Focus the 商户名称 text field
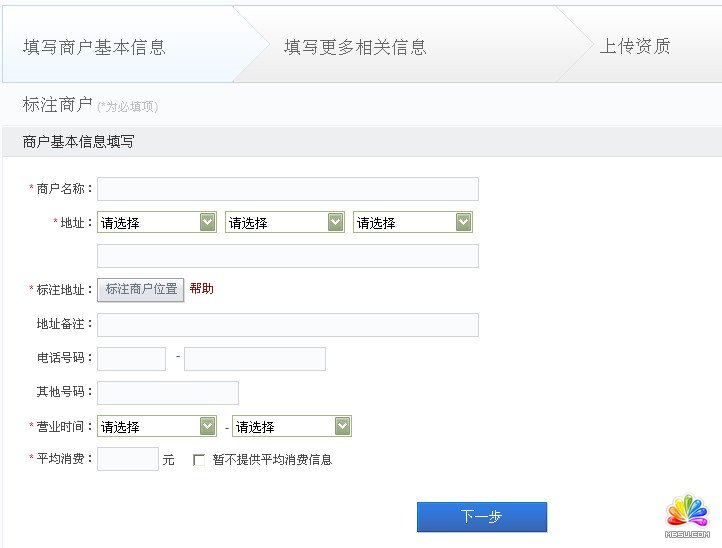This screenshot has width=722, height=548. tap(287, 189)
